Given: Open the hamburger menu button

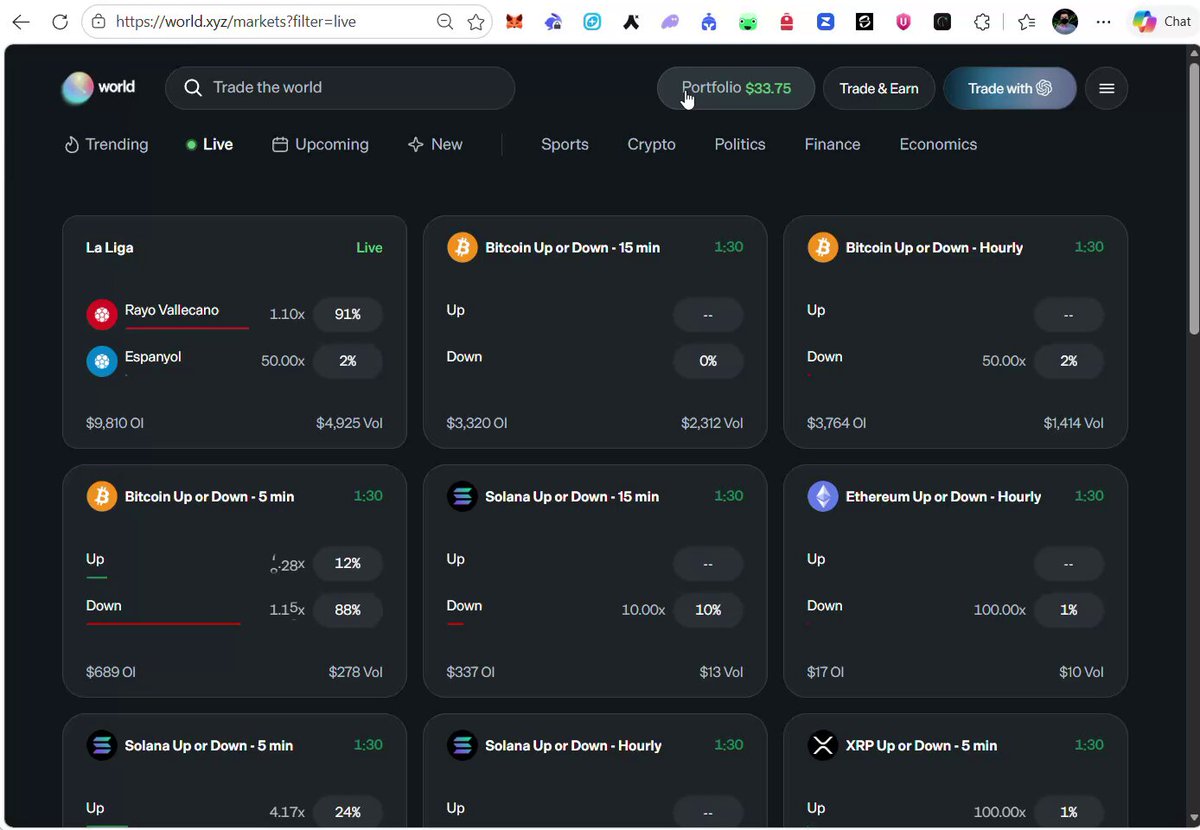Looking at the screenshot, I should (1107, 88).
